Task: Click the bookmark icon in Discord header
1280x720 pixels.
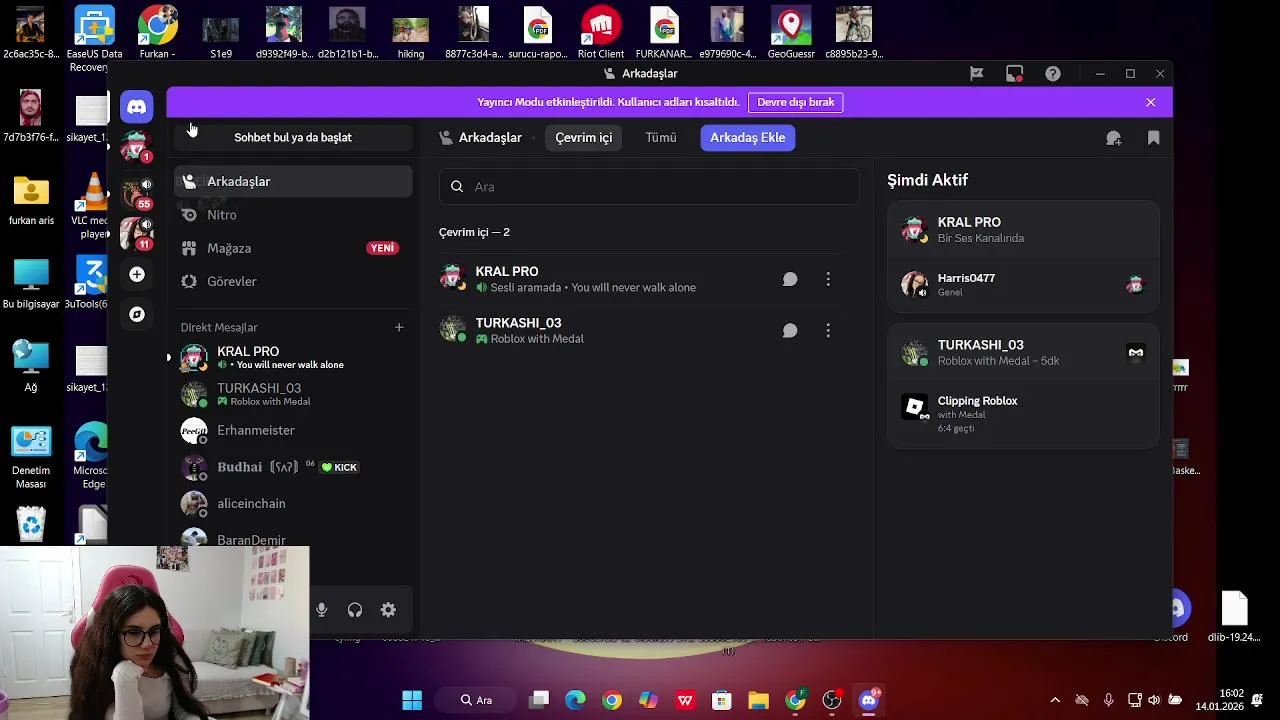Action: tap(1153, 138)
